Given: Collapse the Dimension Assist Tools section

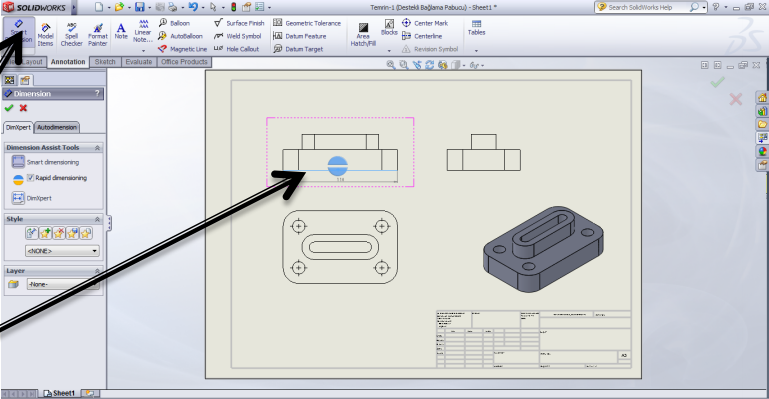Looking at the screenshot, I should (x=97, y=148).
